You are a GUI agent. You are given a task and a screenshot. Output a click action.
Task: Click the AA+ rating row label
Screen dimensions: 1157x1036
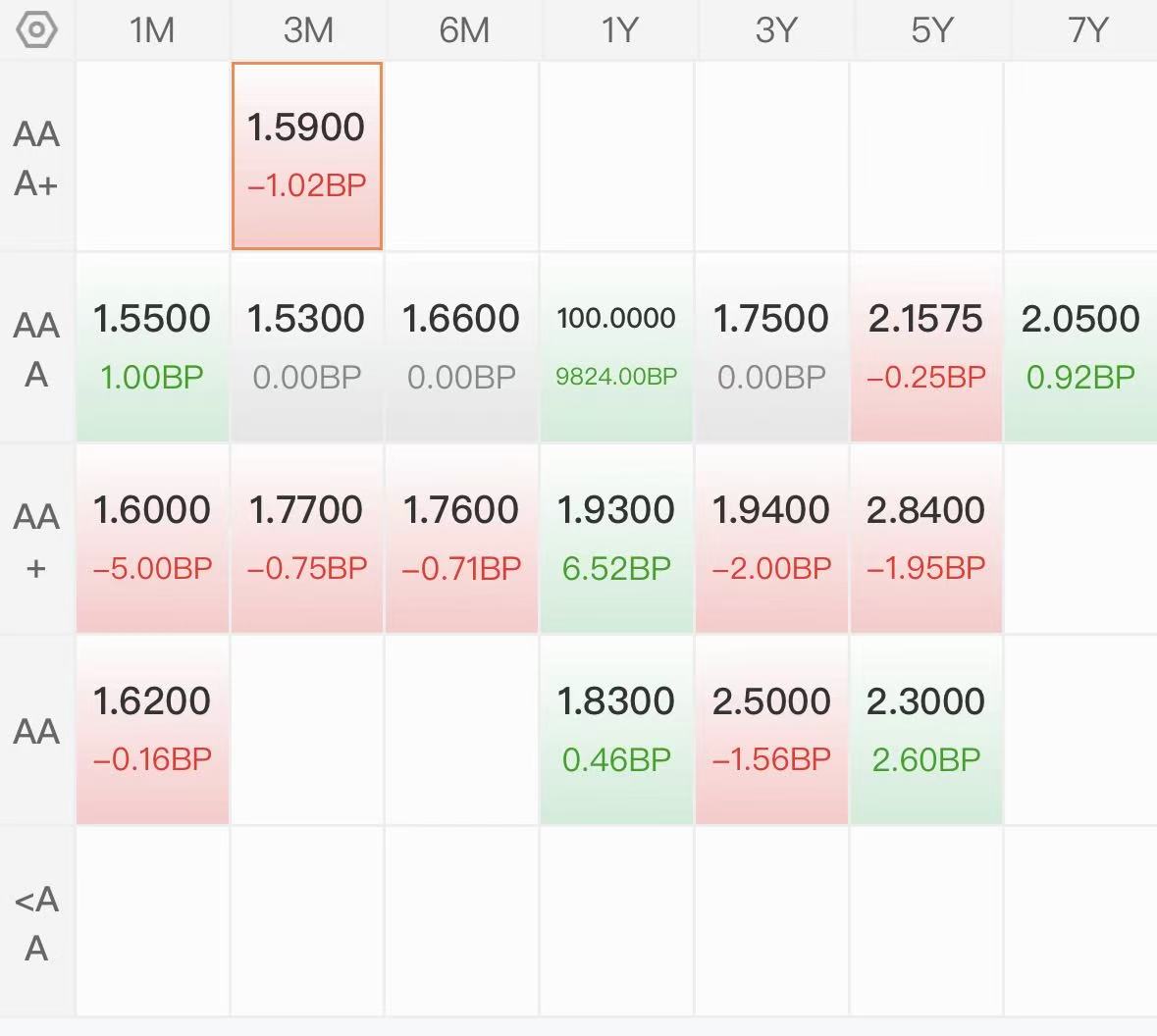coord(36,540)
